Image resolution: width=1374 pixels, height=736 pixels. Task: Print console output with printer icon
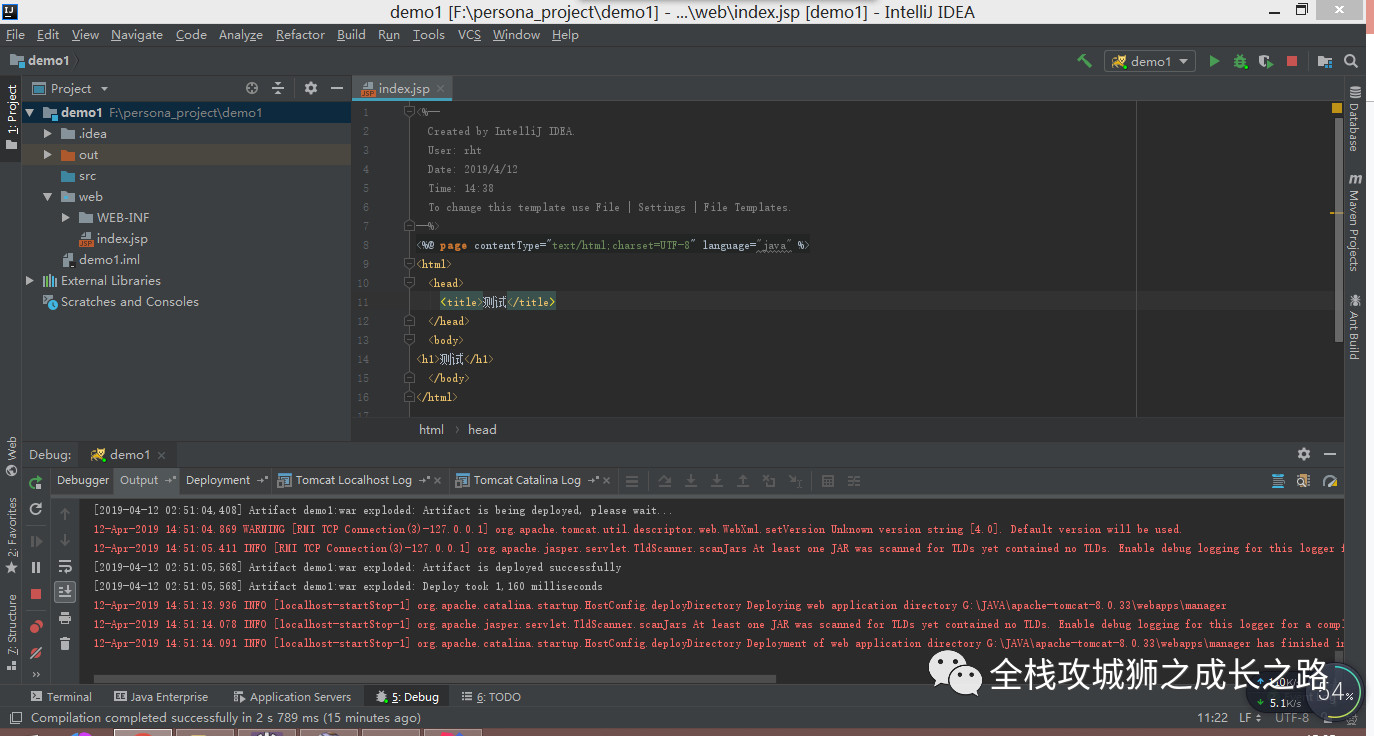(x=65, y=618)
